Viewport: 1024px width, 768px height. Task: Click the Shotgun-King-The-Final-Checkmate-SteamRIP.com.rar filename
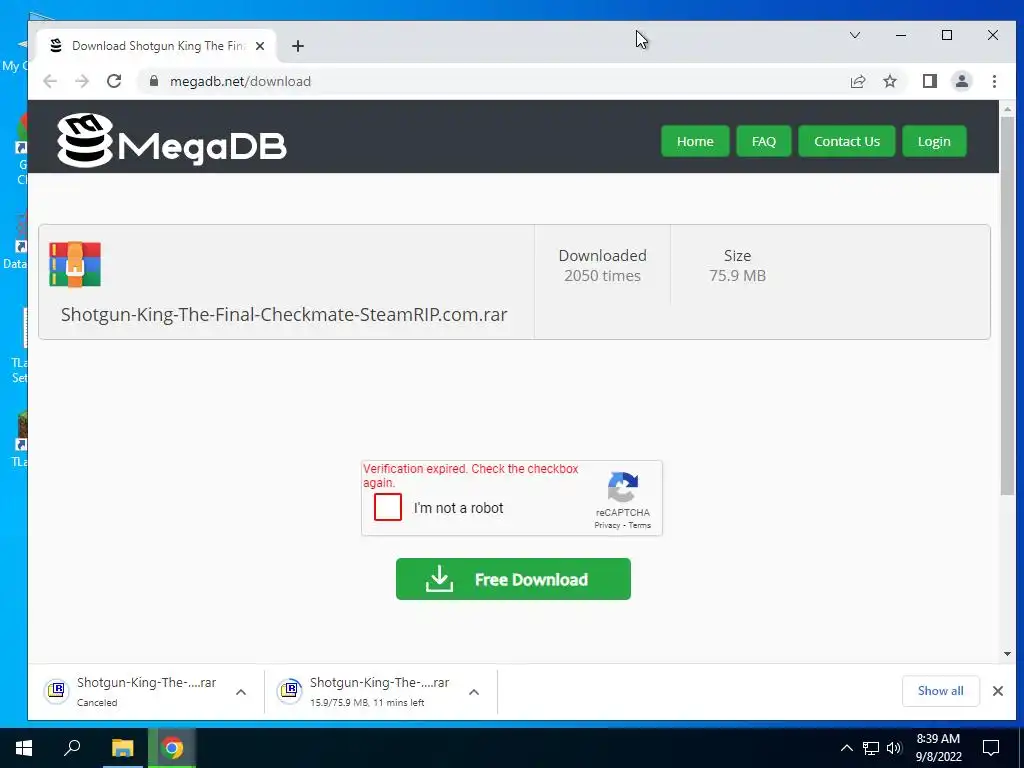284,314
